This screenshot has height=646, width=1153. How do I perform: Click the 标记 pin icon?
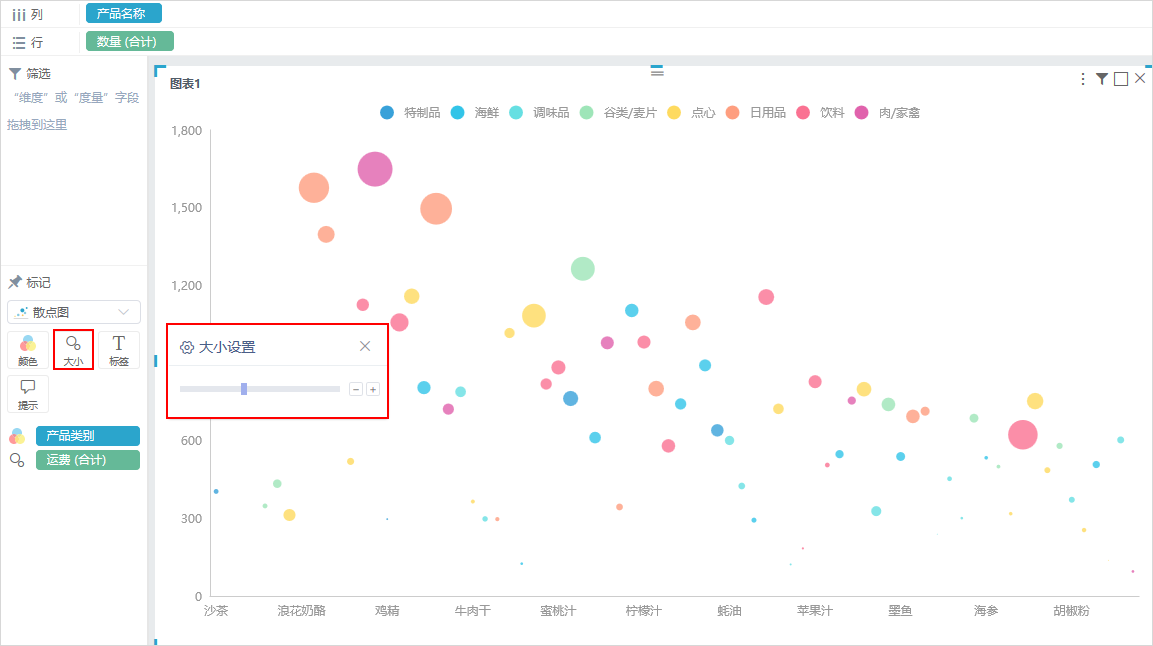[15, 282]
